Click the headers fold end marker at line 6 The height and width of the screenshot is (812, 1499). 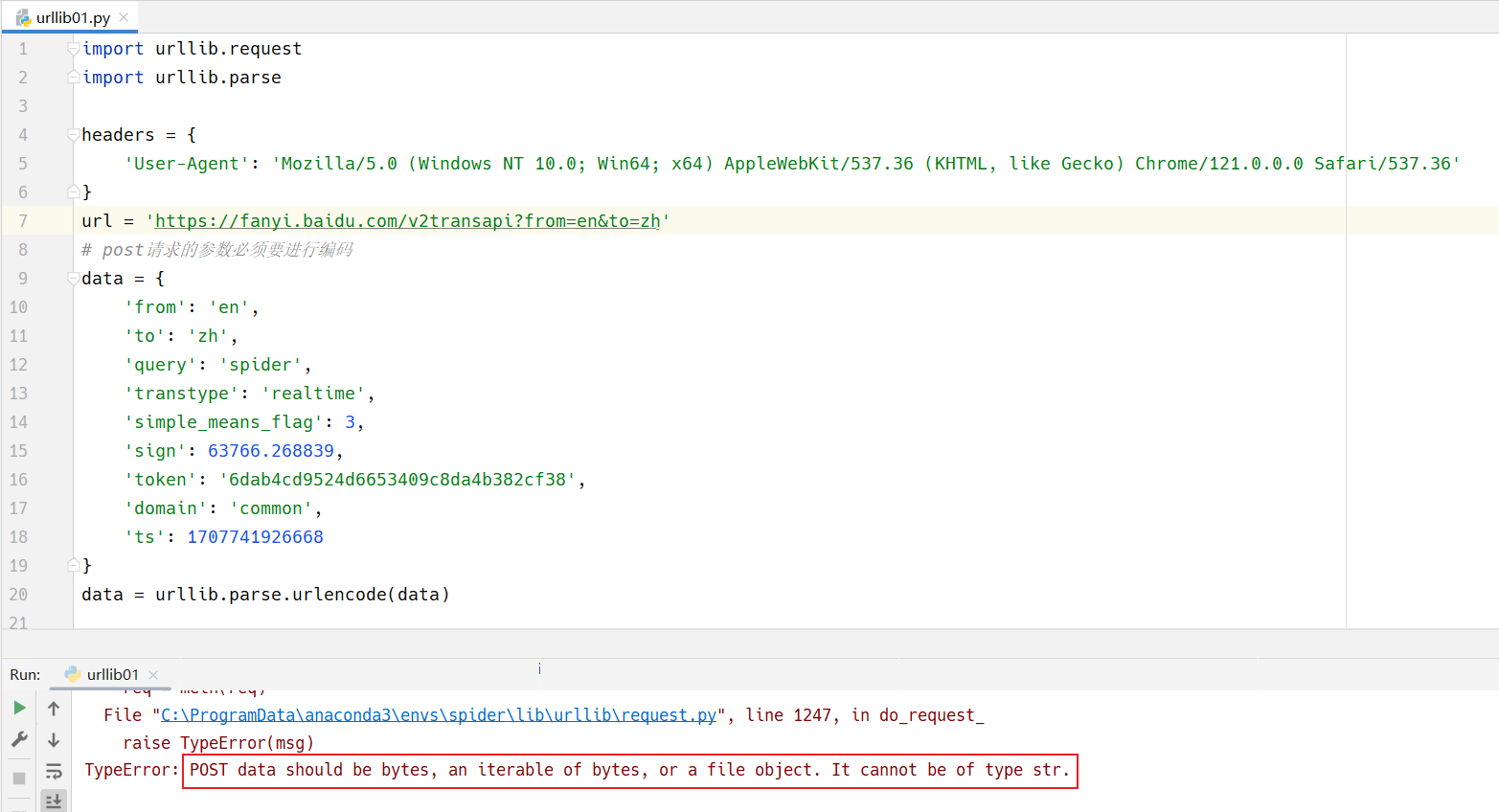pos(73,192)
